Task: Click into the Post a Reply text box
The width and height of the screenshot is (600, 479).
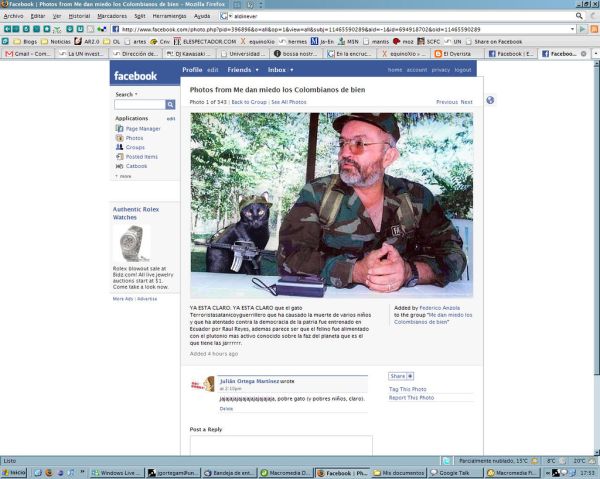Action: 281,445
